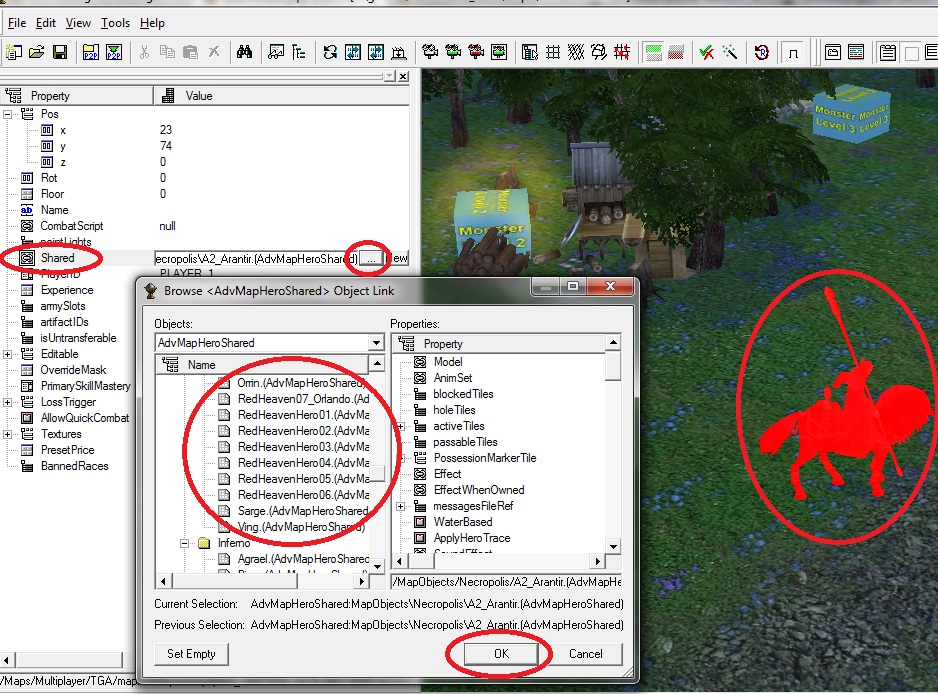Click the yellow P2P toolbar icon

[x=91, y=53]
